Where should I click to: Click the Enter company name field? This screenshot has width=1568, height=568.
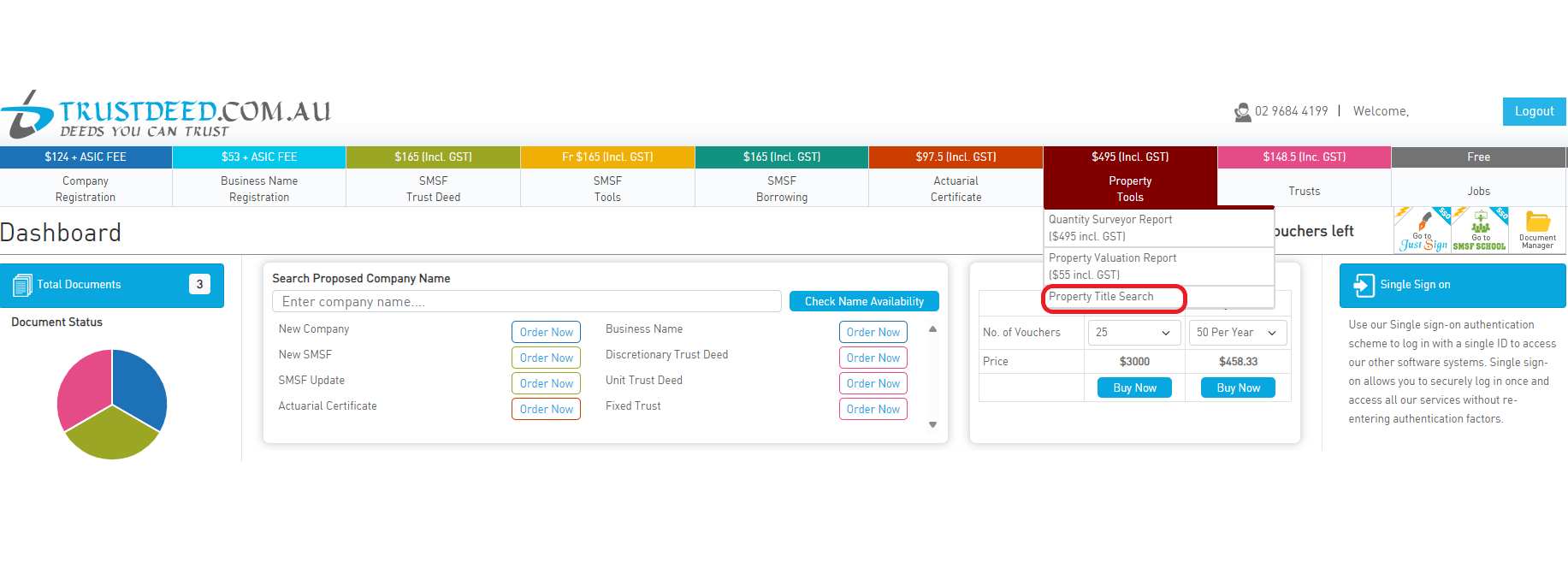pyautogui.click(x=526, y=302)
